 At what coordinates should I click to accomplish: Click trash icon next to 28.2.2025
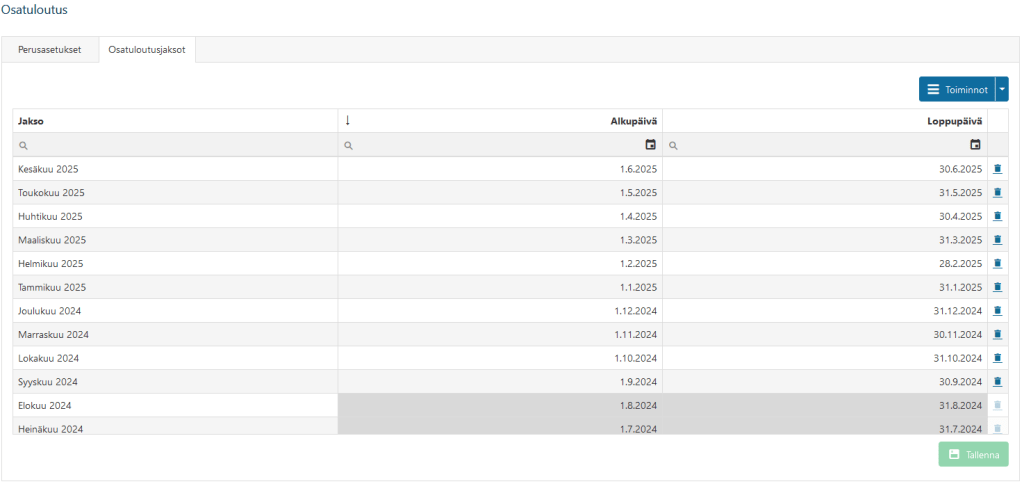click(x=997, y=264)
